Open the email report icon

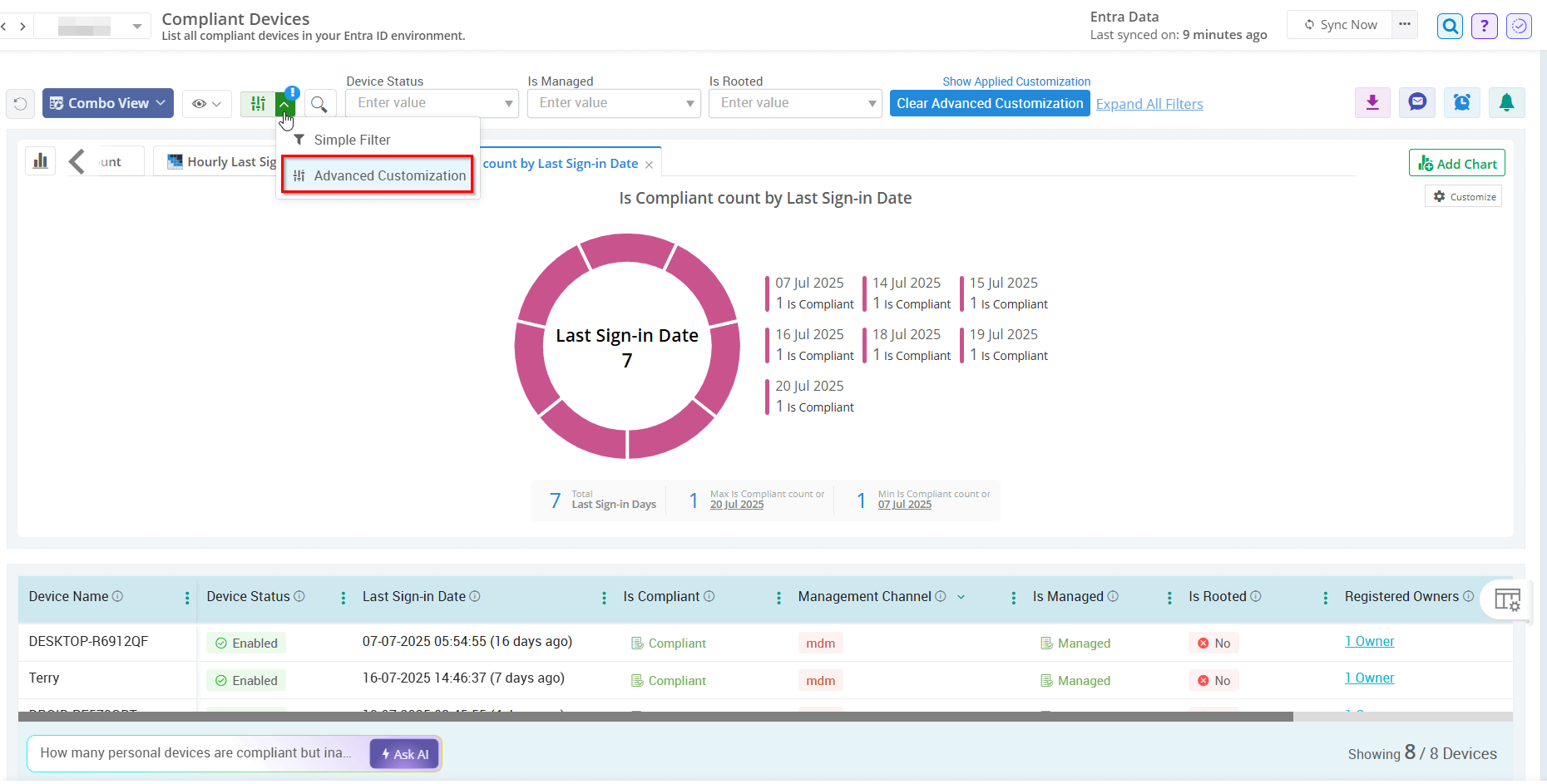(1417, 102)
